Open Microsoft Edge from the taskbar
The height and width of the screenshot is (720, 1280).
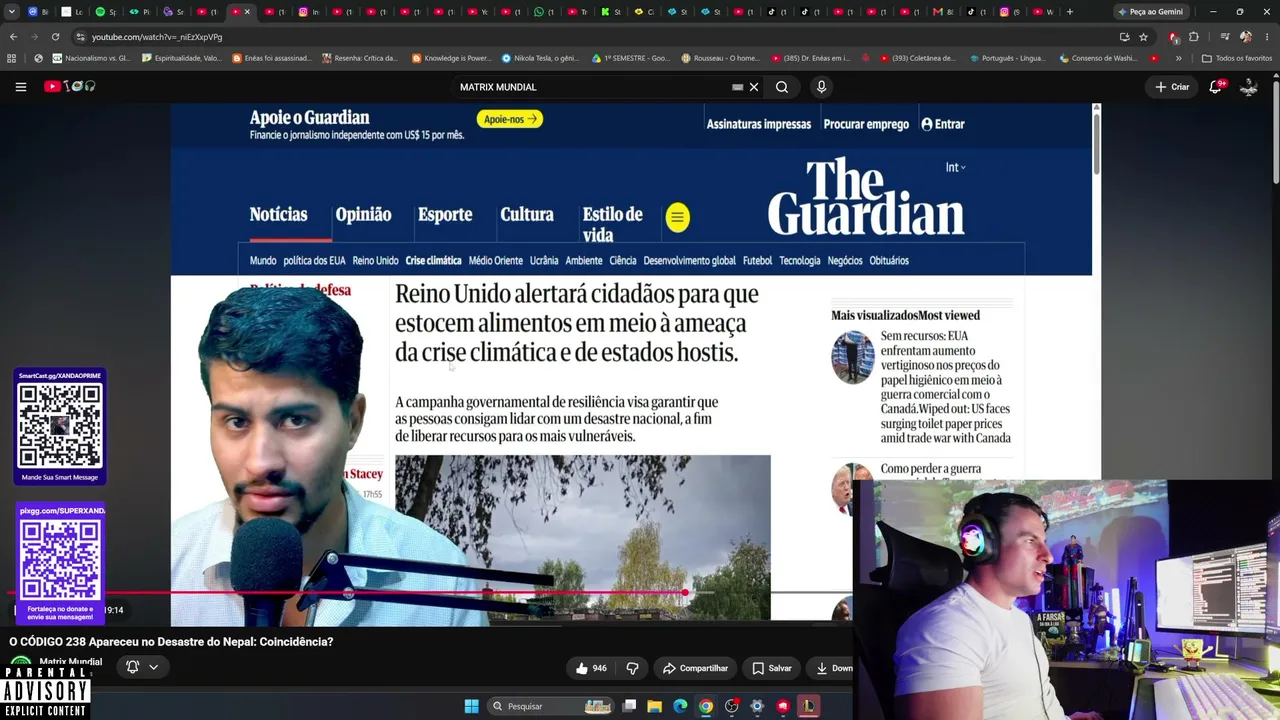pos(680,706)
